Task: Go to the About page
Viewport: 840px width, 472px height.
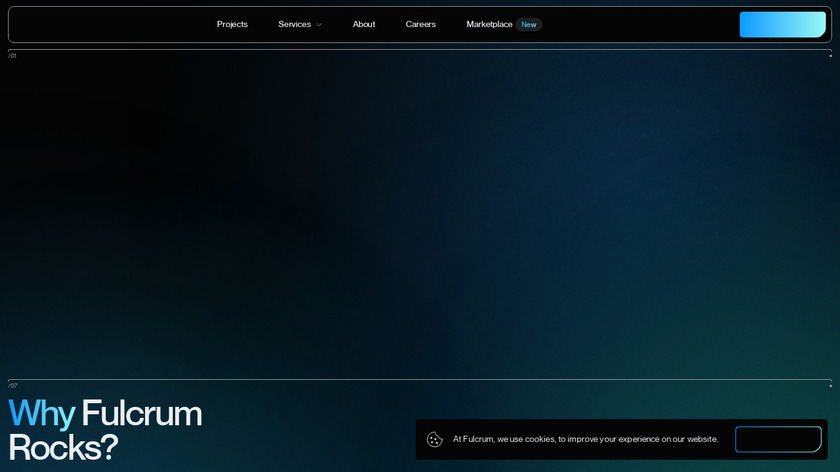Action: coord(364,24)
